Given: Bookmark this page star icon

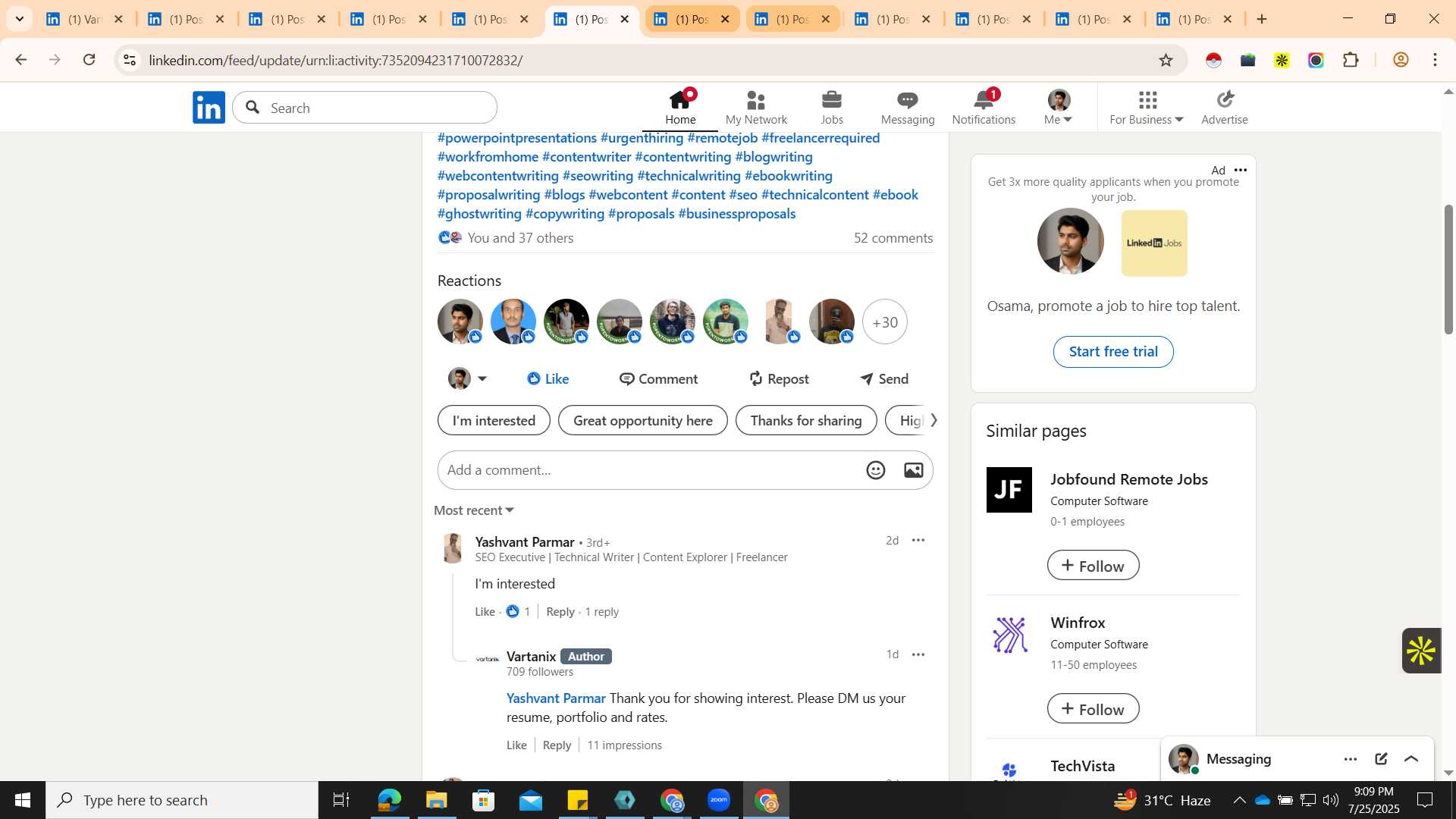Looking at the screenshot, I should tap(1166, 60).
